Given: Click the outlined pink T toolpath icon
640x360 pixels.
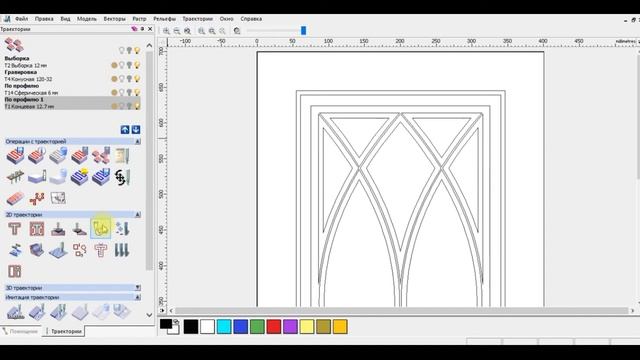Looking at the screenshot, I should coord(100,250).
